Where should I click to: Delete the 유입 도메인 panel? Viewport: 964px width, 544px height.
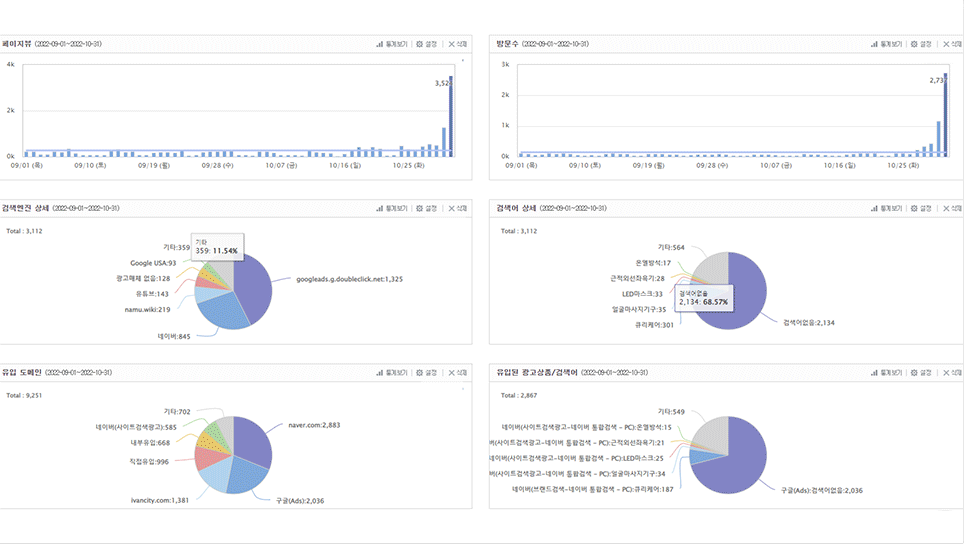[457, 372]
